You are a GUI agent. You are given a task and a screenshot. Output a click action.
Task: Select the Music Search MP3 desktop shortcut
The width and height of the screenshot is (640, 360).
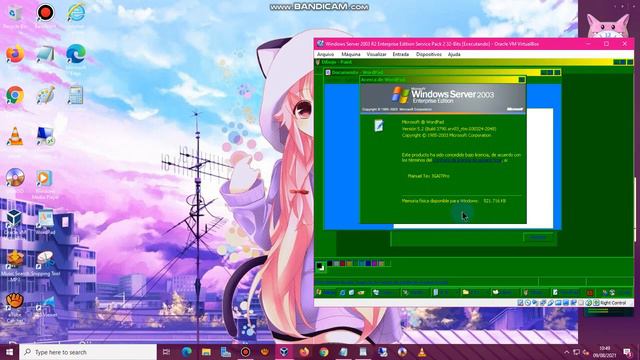(x=15, y=265)
